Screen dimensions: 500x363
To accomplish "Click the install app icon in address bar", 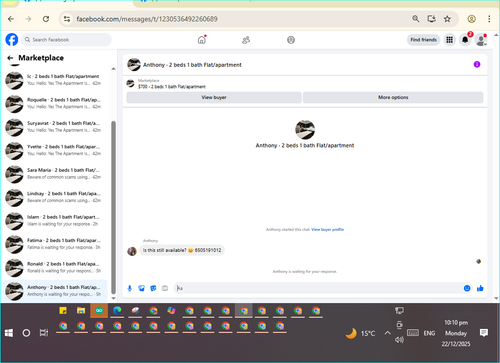I will pyautogui.click(x=432, y=19).
